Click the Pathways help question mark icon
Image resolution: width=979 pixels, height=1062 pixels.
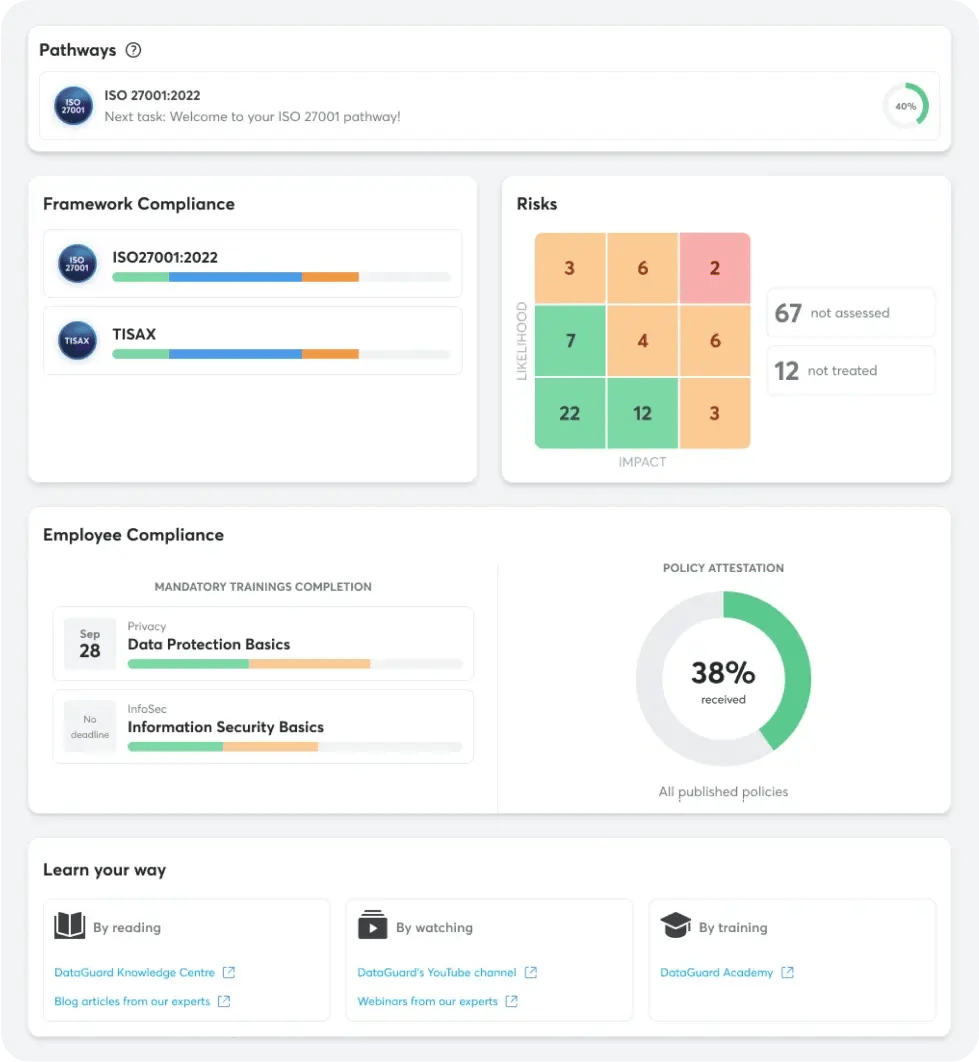pyautogui.click(x=133, y=50)
